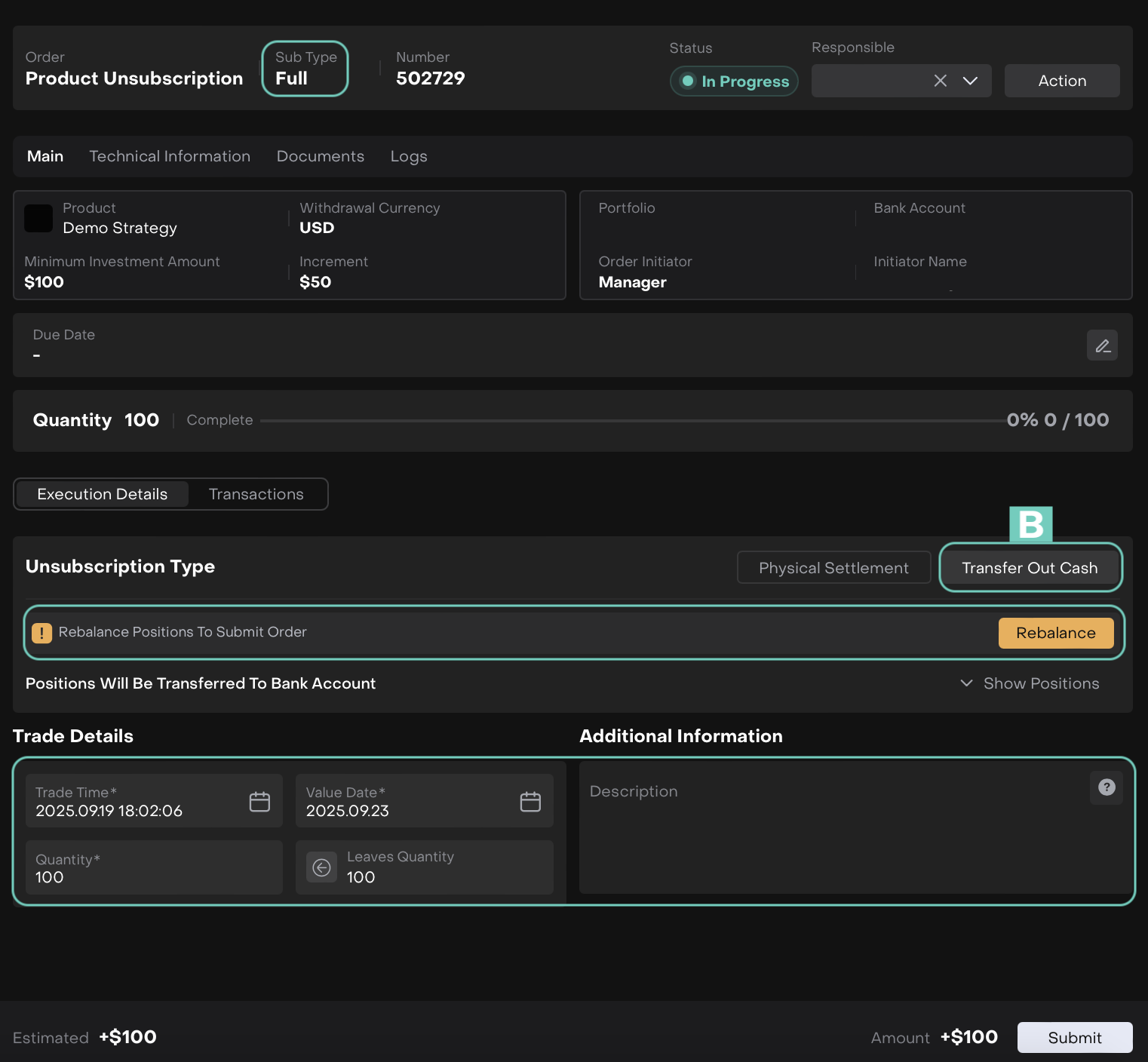Open the Value Date calendar picker
The width and height of the screenshot is (1148, 1062).
pos(530,801)
